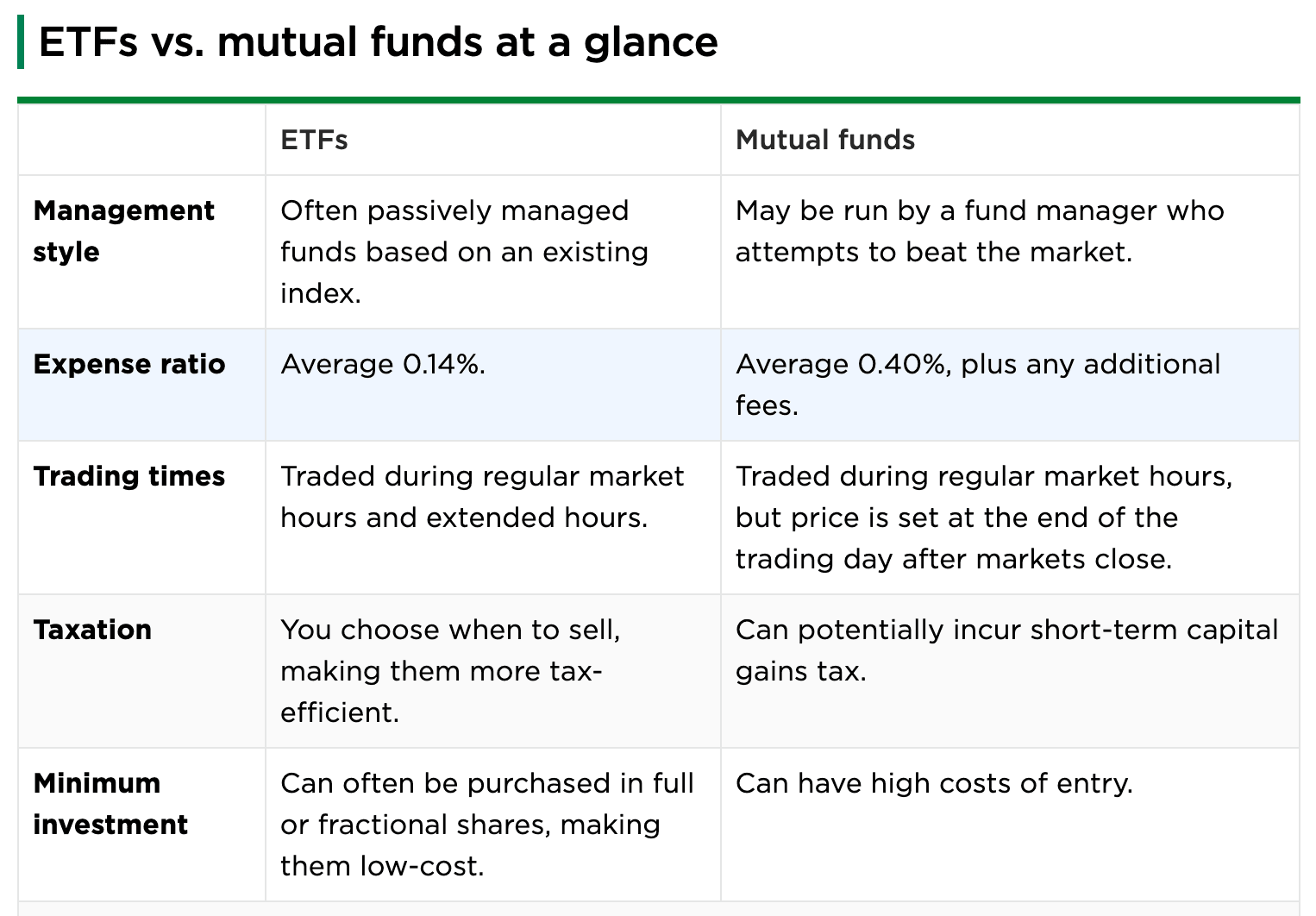Select the Mutual funds column header
1316x916 pixels.
coord(824,140)
